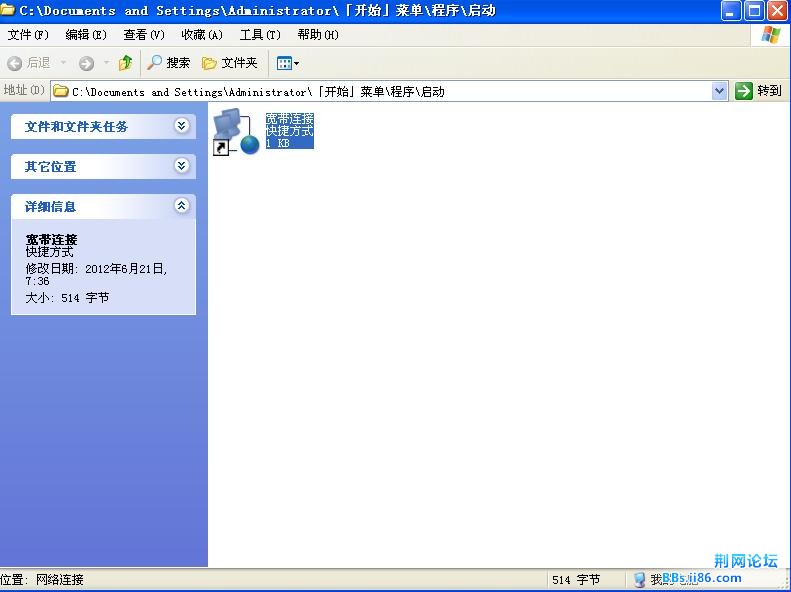Click the Back (后退) arrow button
Image resolution: width=791 pixels, height=592 pixels.
15,63
